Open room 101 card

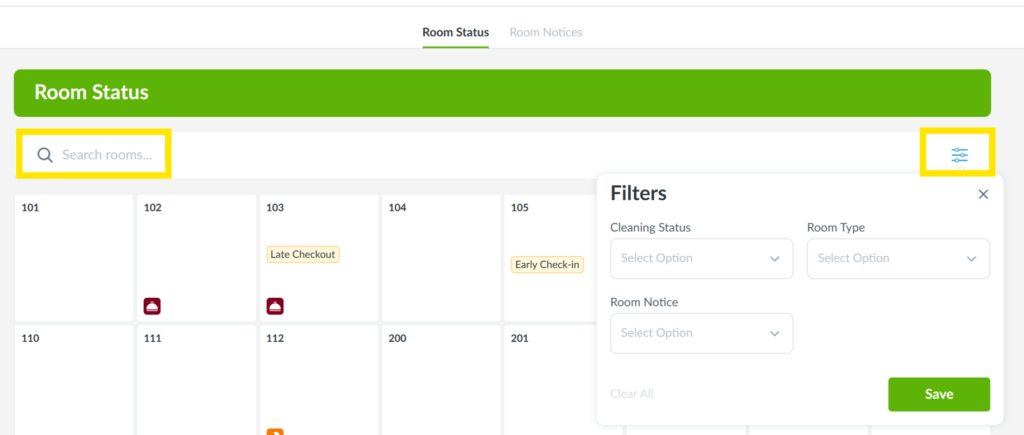pos(74,257)
